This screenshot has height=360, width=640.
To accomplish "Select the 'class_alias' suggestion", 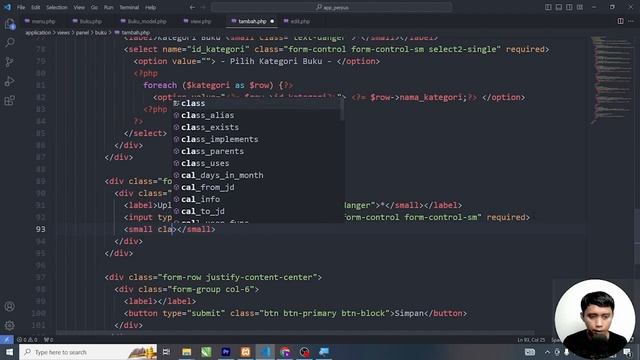I will [258, 115].
